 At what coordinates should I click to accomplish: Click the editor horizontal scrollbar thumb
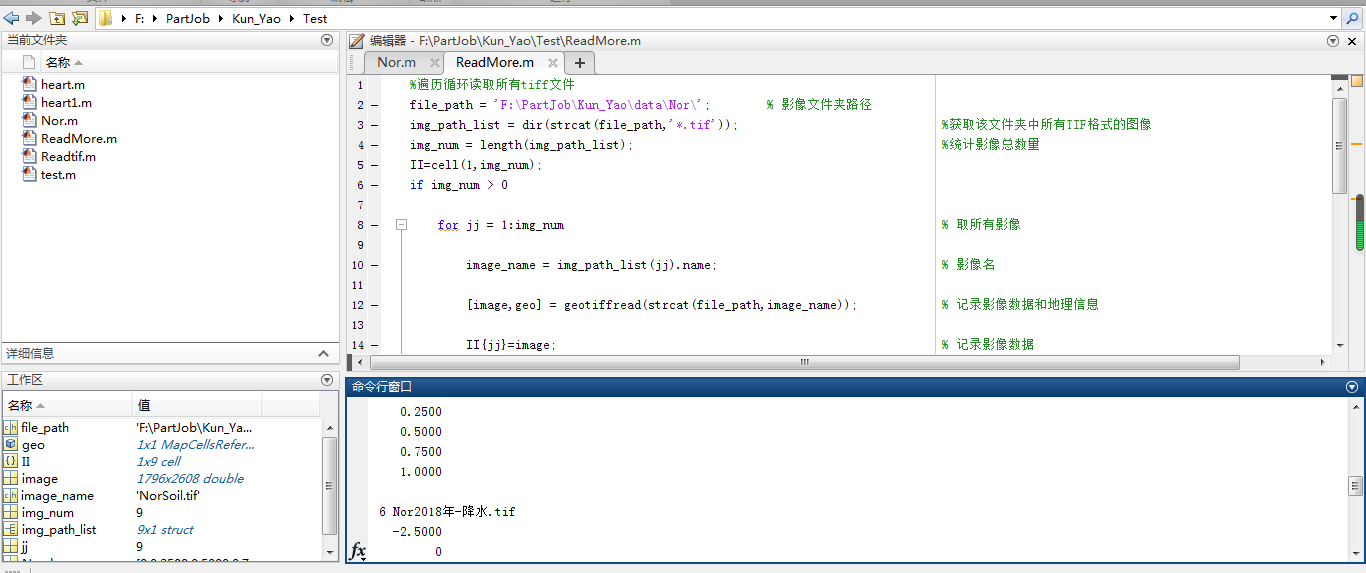[x=804, y=362]
